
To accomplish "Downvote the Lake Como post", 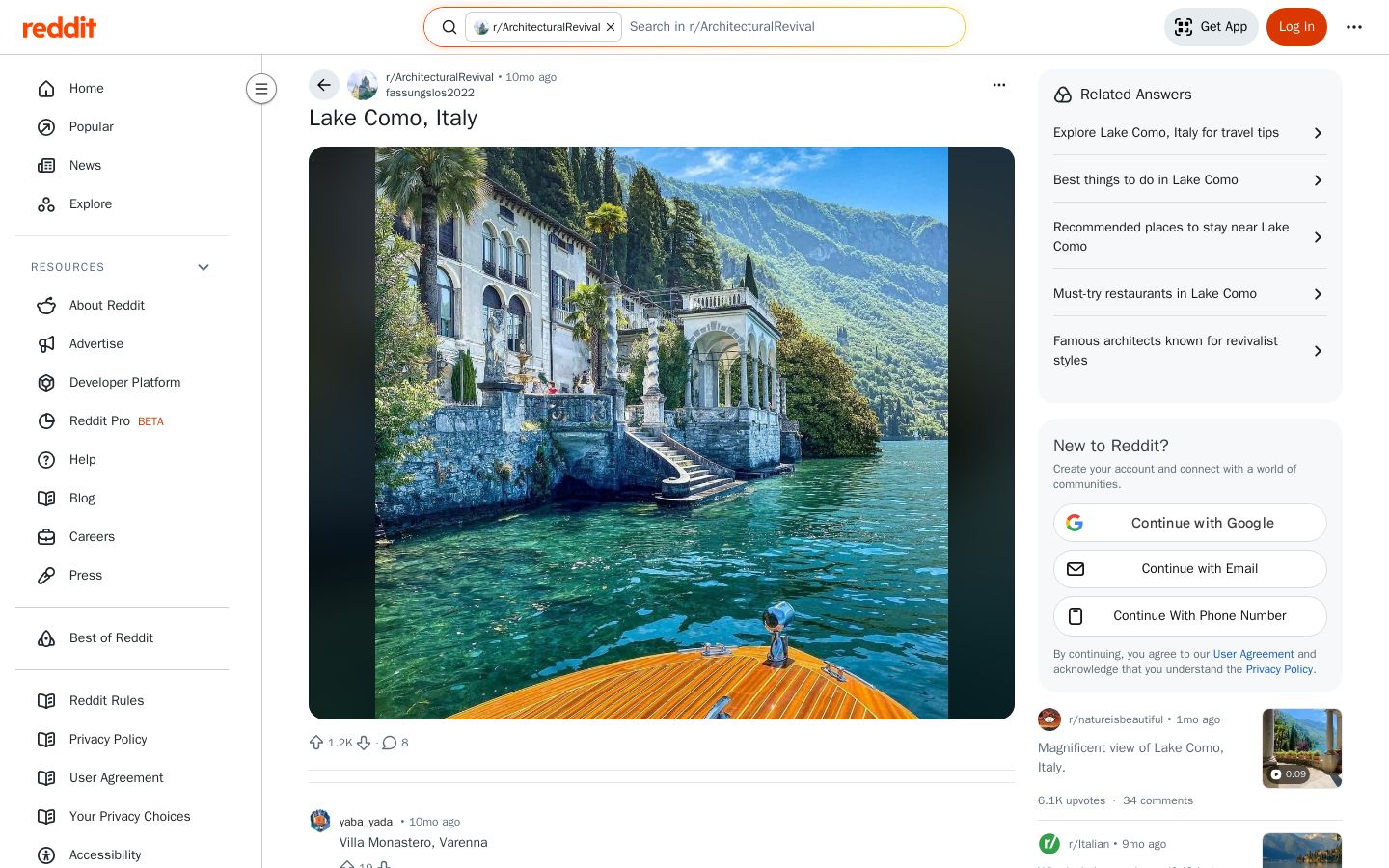I will [364, 743].
